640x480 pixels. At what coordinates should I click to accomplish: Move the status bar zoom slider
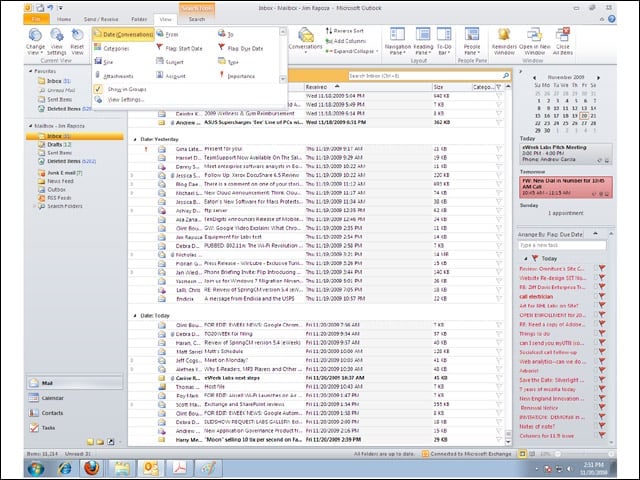click(558, 453)
